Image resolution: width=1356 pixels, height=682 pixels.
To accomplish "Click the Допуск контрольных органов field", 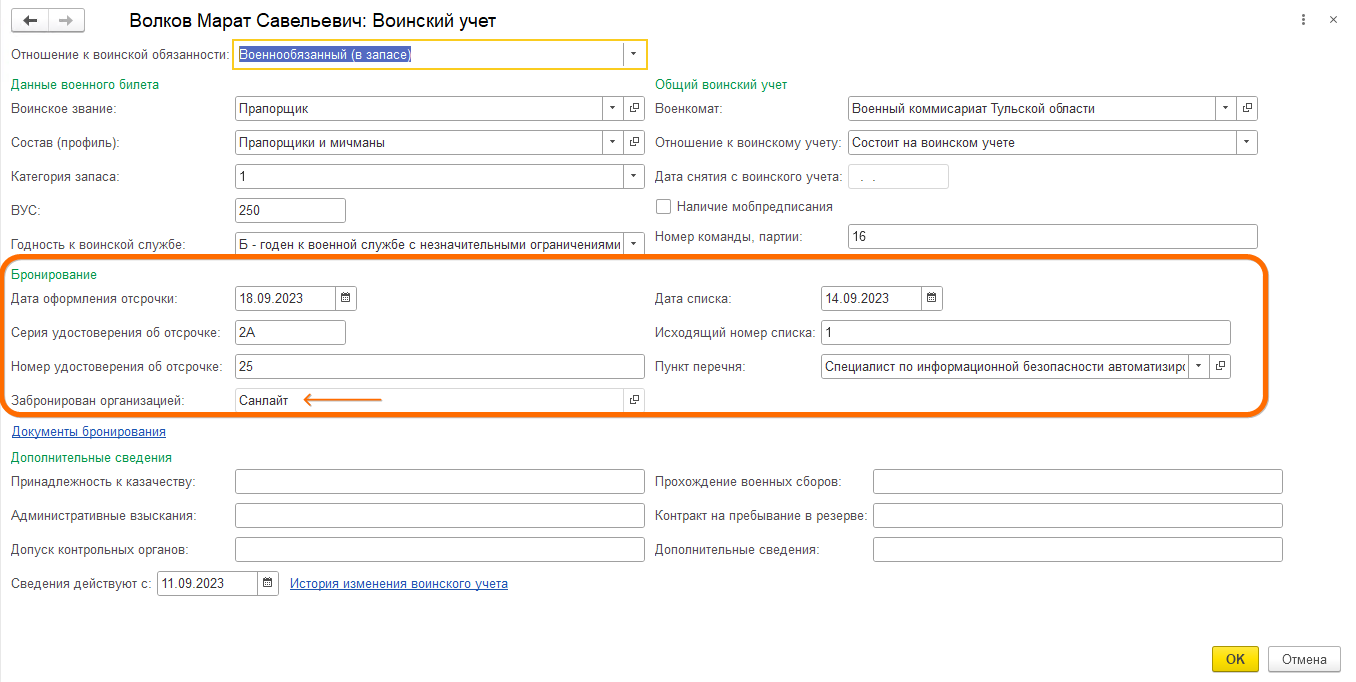I will pos(440,549).
